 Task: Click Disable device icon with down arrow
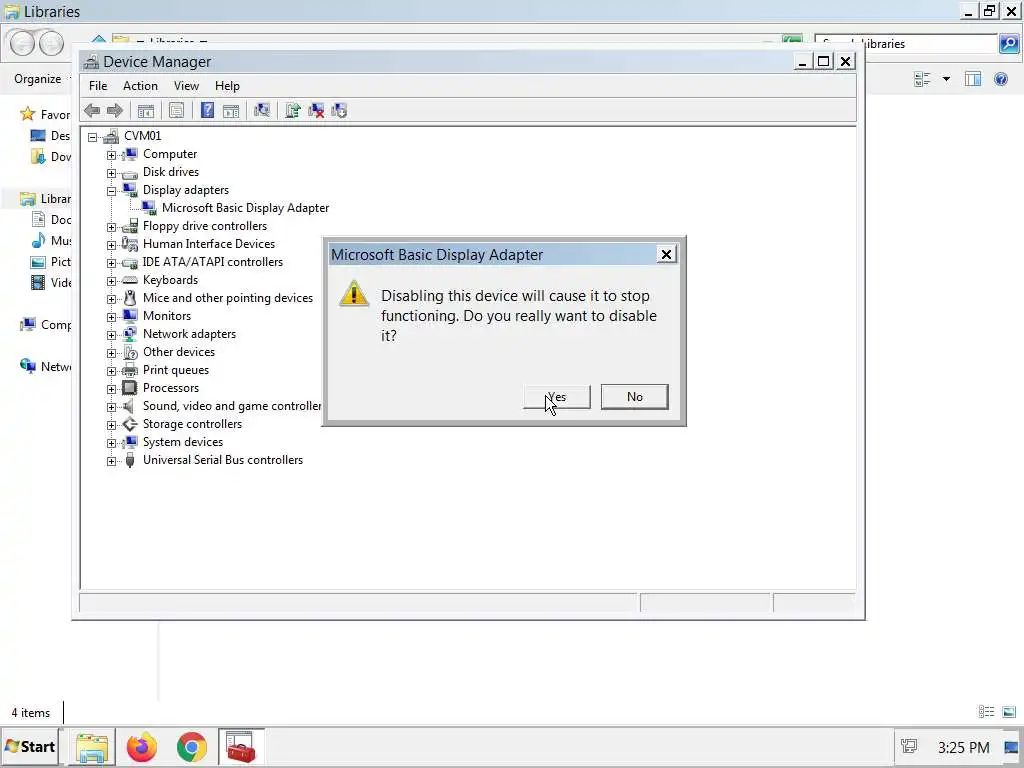click(x=339, y=110)
